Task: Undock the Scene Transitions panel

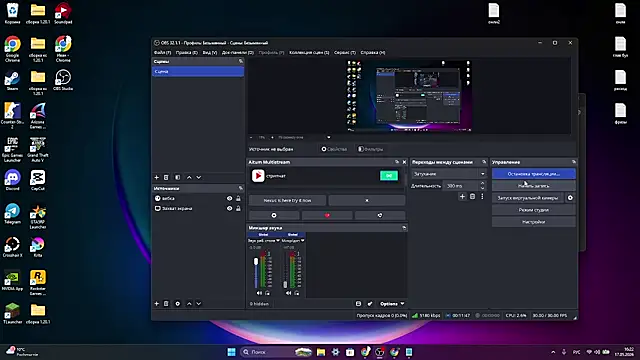Action: click(484, 162)
